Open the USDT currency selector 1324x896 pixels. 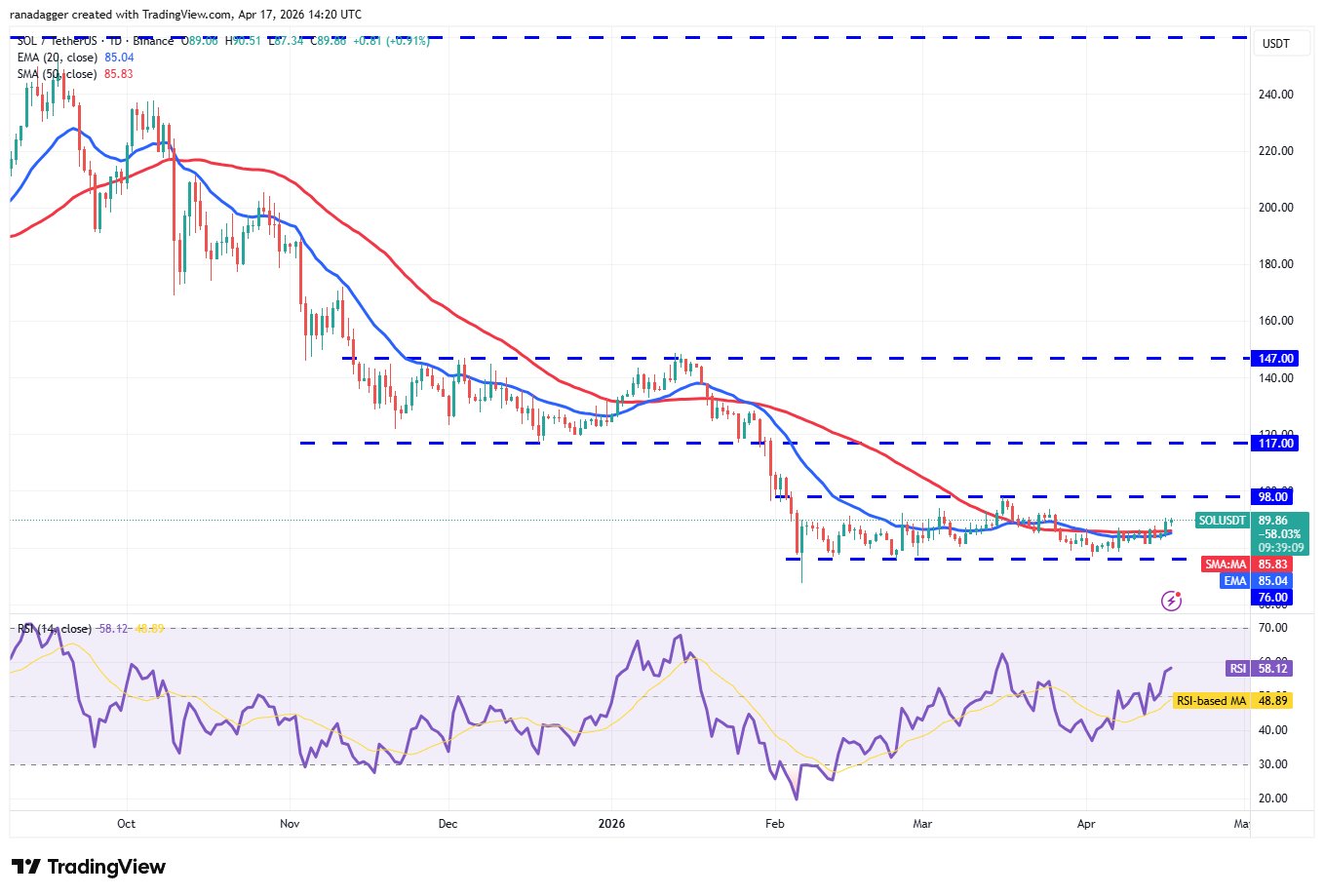click(1275, 44)
